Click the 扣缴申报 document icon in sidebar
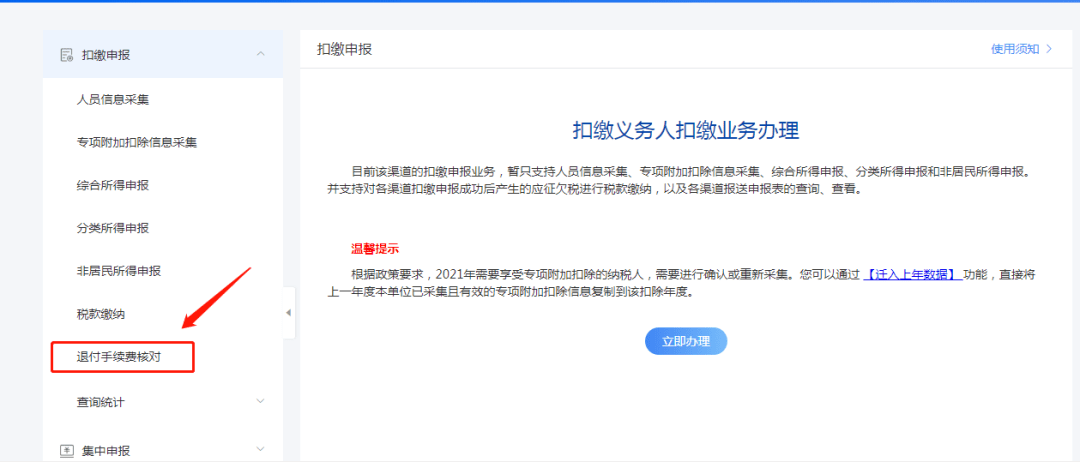The width and height of the screenshot is (1080, 462). point(67,55)
